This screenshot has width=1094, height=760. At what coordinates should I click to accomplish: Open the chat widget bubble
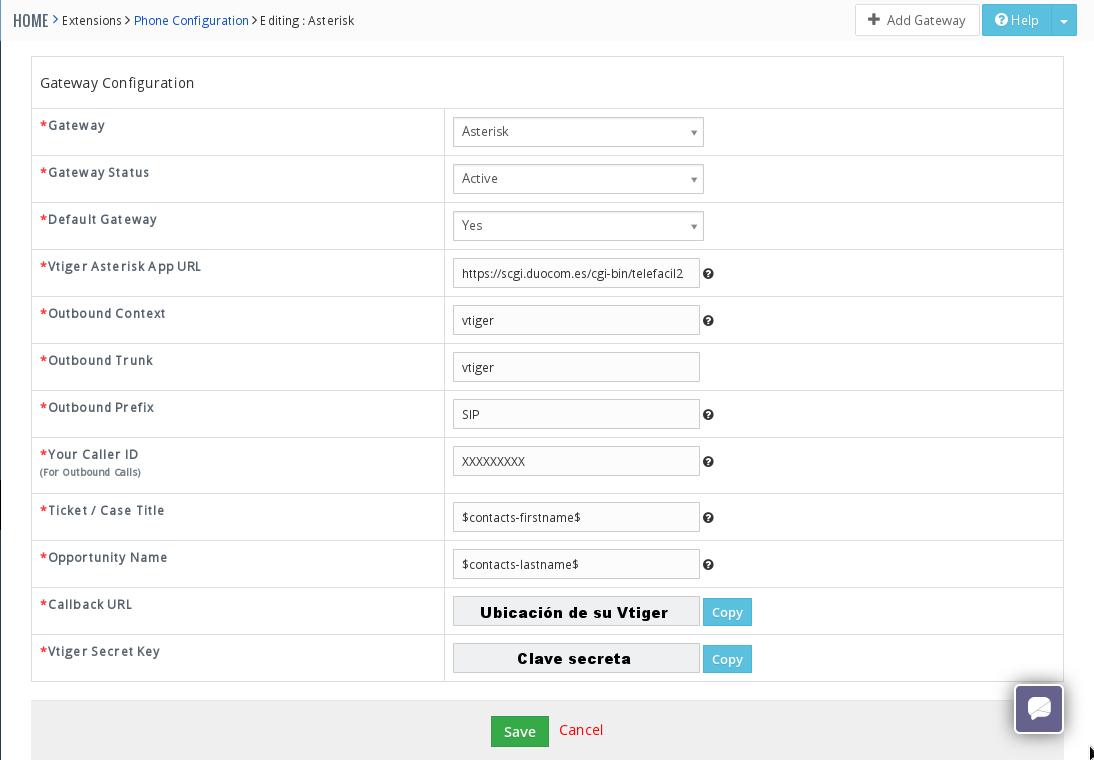[x=1038, y=709]
